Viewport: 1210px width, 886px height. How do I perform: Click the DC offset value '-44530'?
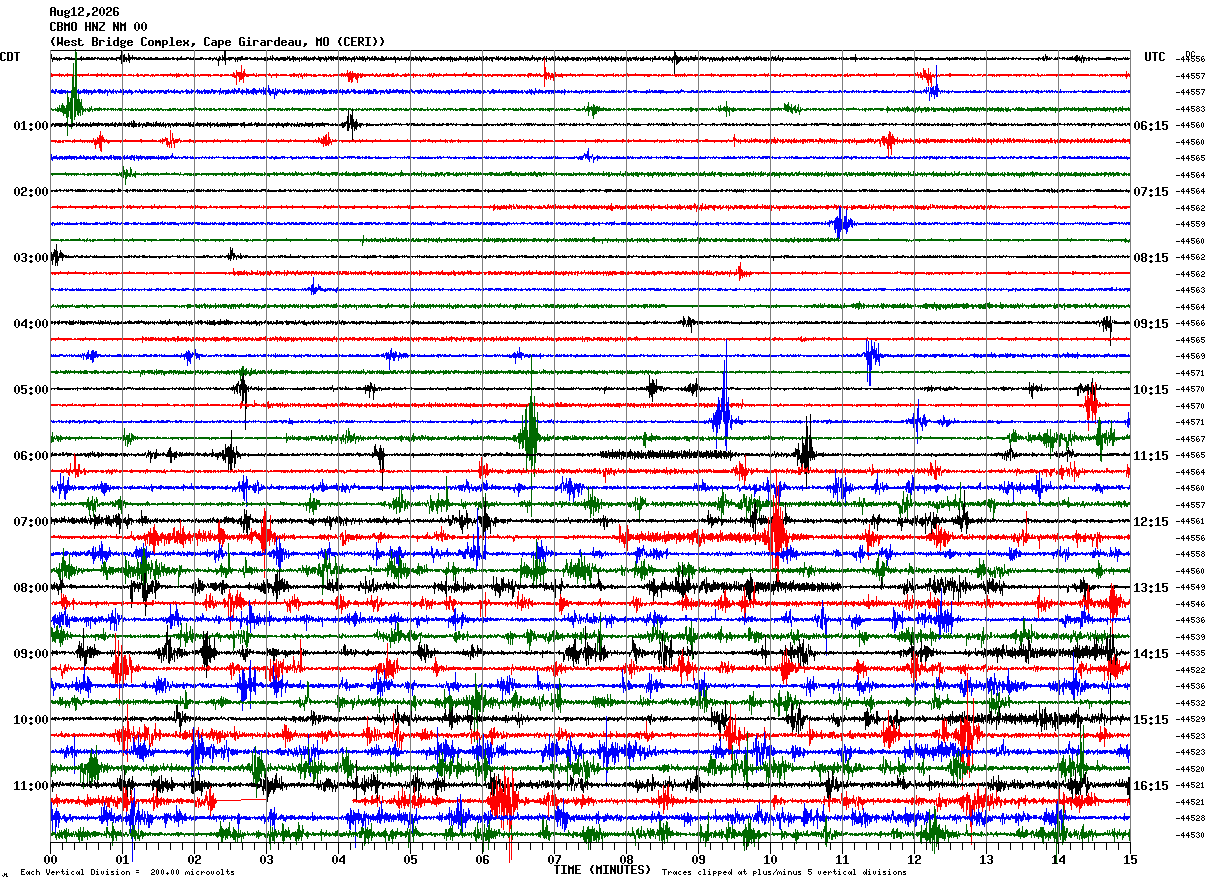(1190, 835)
